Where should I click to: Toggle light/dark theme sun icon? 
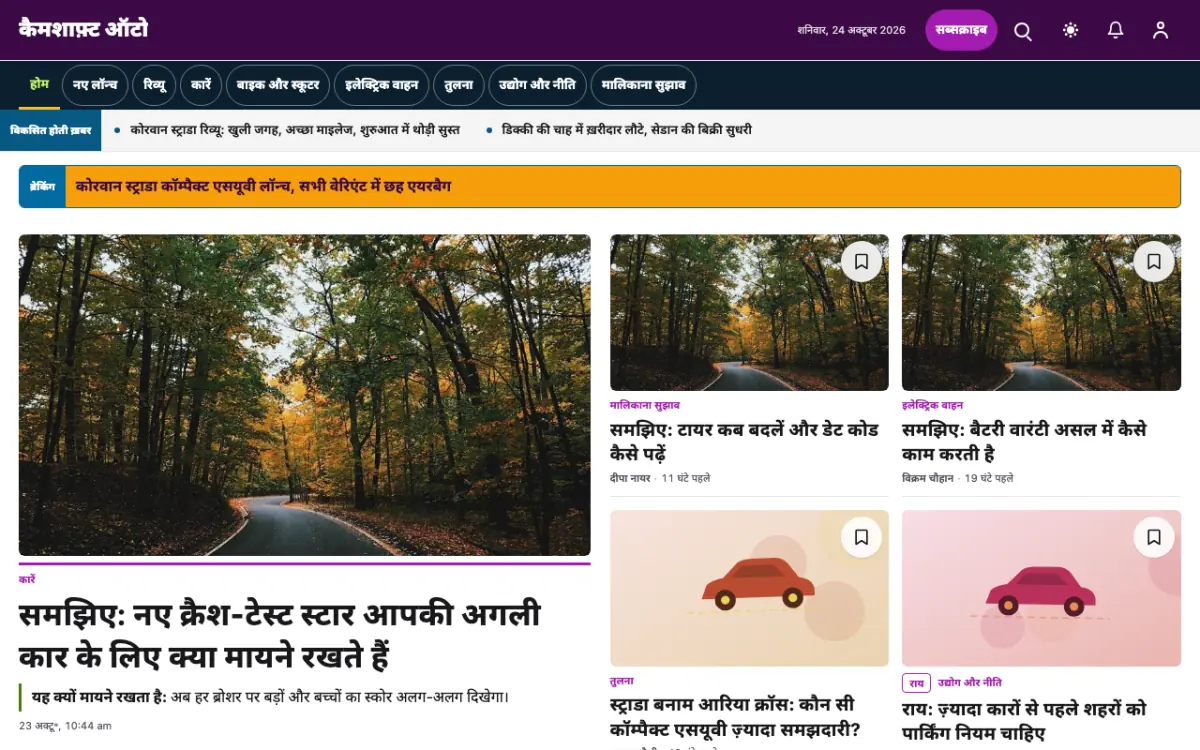1071,30
